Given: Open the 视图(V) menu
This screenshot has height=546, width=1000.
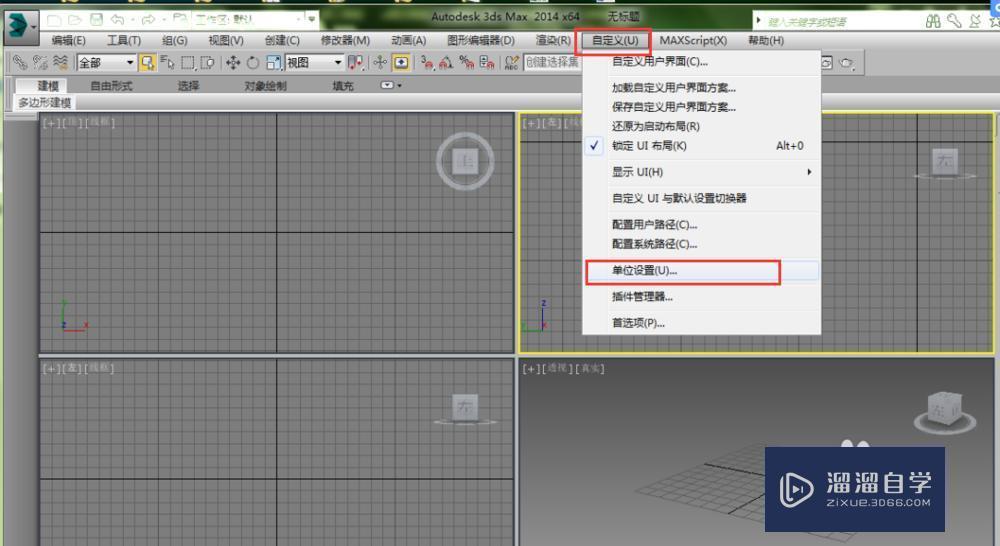Looking at the screenshot, I should click(226, 40).
